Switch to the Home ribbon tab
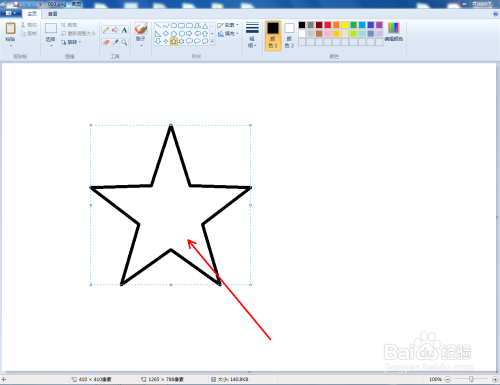This screenshot has width=500, height=385. click(x=32, y=14)
